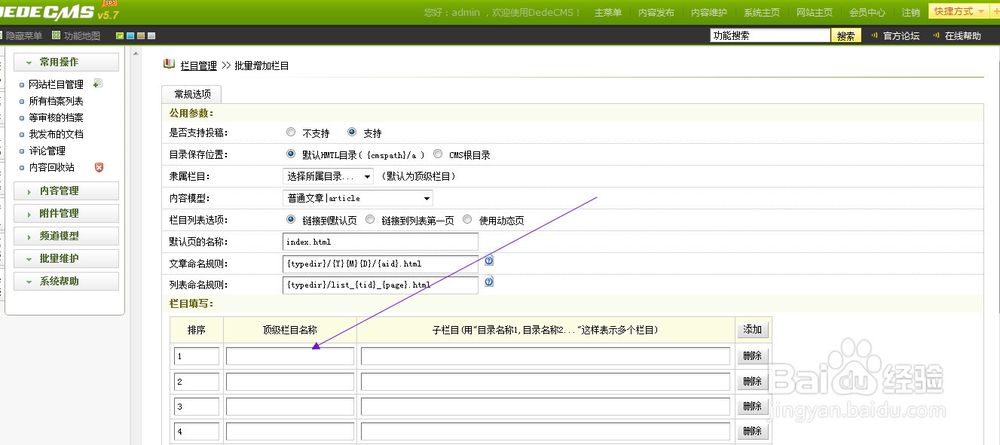Click row 2 子栏目 input field
The width and height of the screenshot is (1000, 445).
tap(545, 381)
